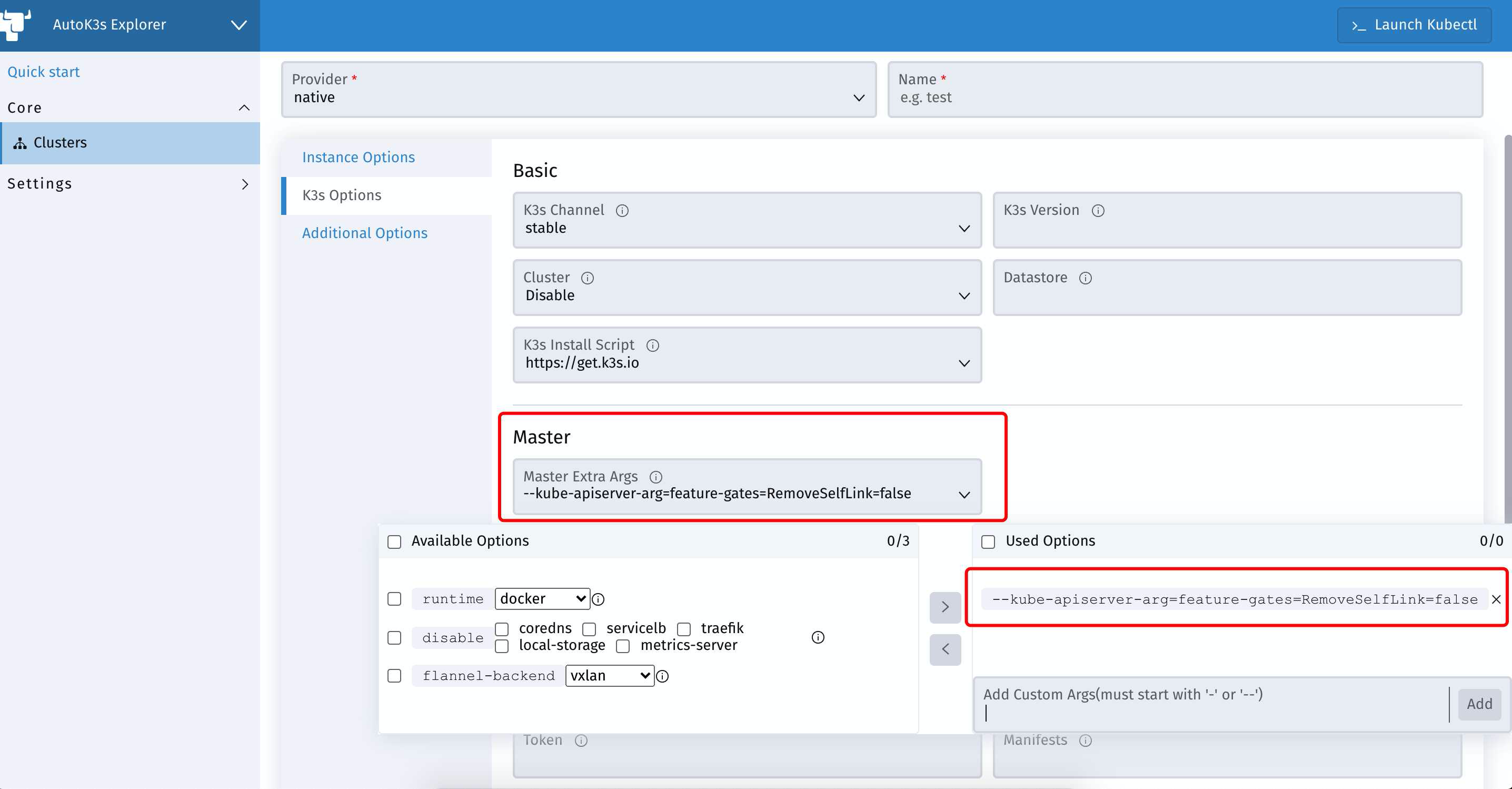Check the coredns disable checkbox
Viewport: 1512px width, 789px height.
pos(502,629)
